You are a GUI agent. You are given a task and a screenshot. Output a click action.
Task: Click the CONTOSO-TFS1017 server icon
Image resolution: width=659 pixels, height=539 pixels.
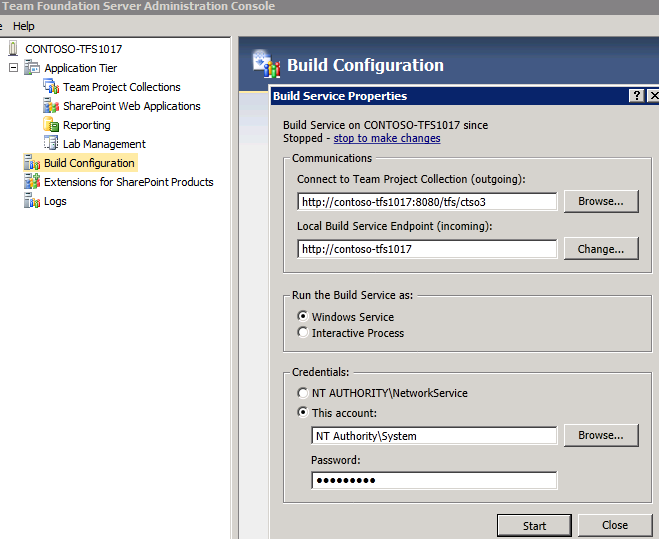(13, 48)
